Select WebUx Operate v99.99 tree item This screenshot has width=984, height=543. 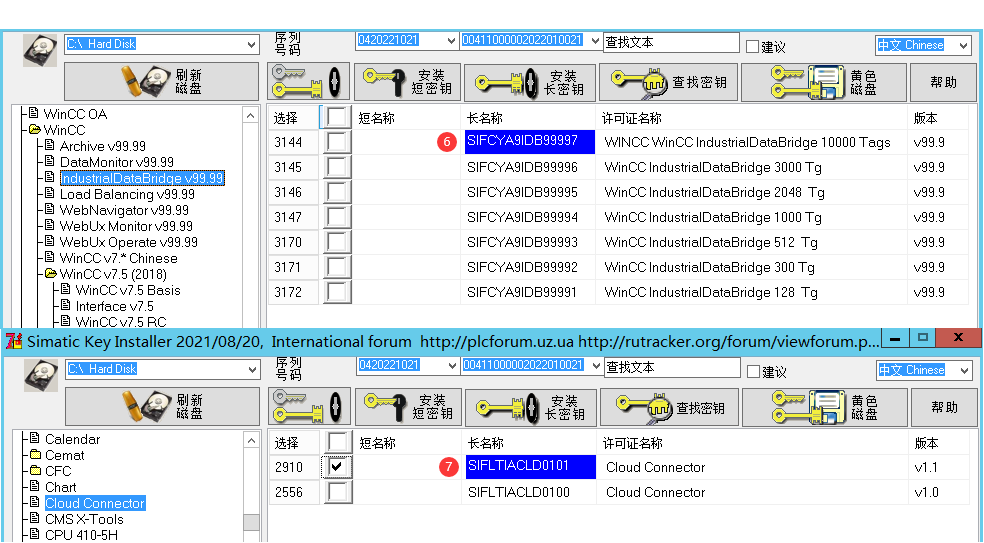point(128,242)
